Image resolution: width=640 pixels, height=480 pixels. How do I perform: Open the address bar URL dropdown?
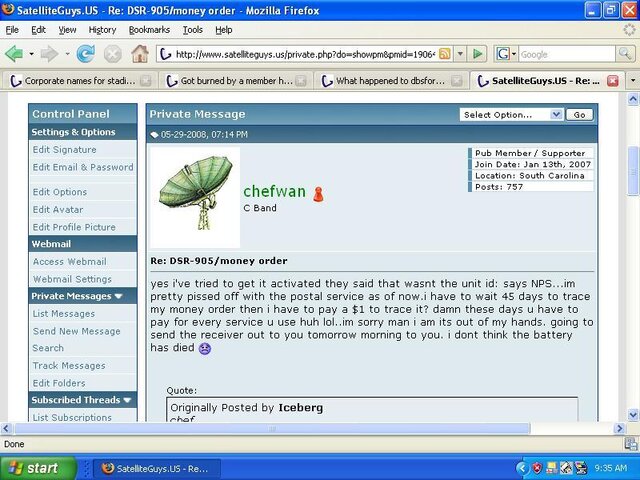[460, 54]
